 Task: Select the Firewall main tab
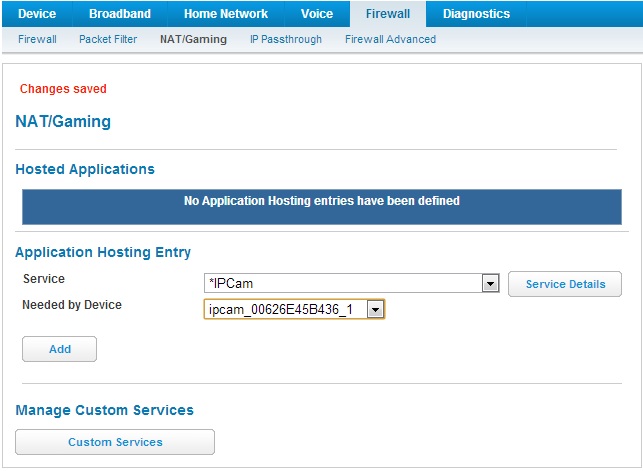(x=388, y=14)
